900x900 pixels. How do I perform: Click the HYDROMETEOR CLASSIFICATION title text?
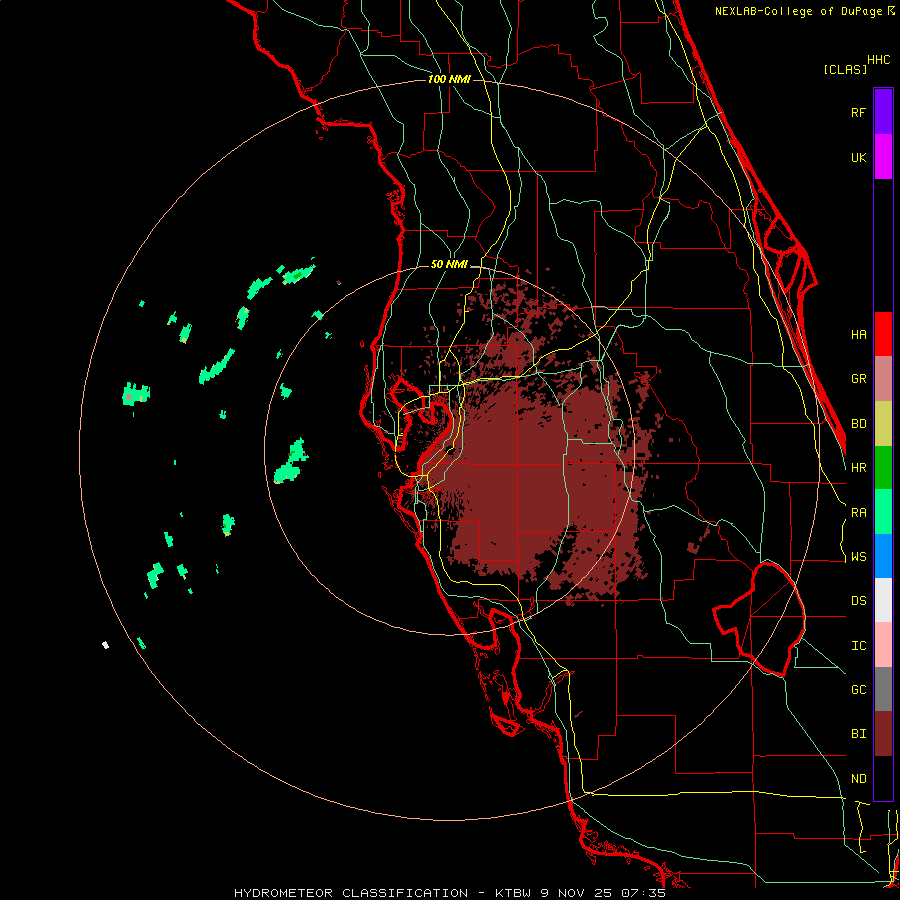coord(351,893)
